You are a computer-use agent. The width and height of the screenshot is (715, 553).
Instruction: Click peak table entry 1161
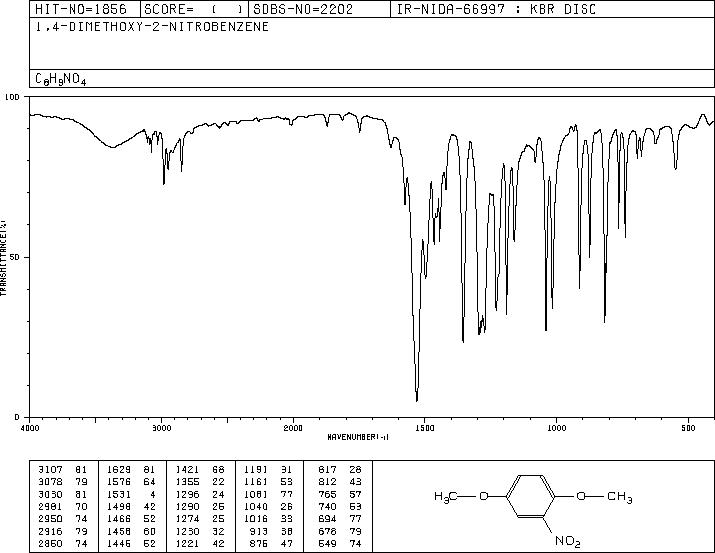(x=256, y=482)
